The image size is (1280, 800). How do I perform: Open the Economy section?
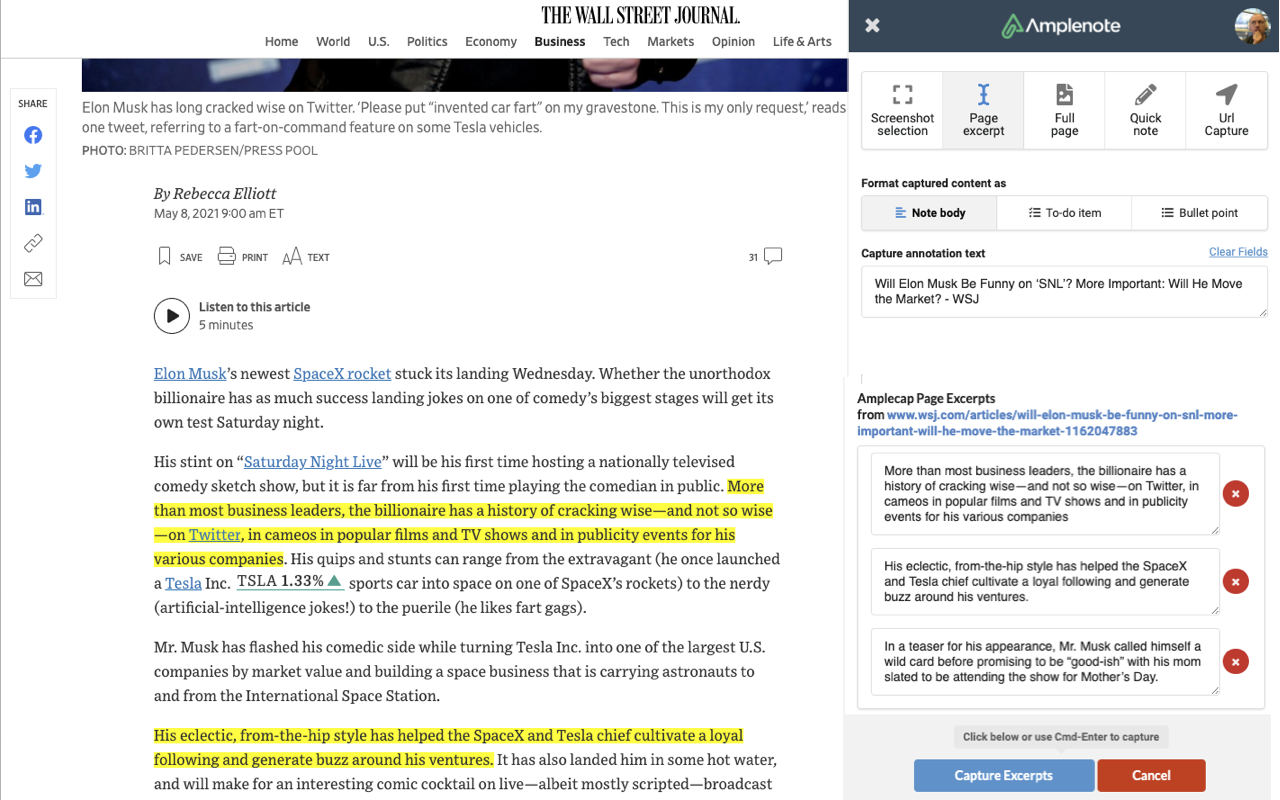491,41
